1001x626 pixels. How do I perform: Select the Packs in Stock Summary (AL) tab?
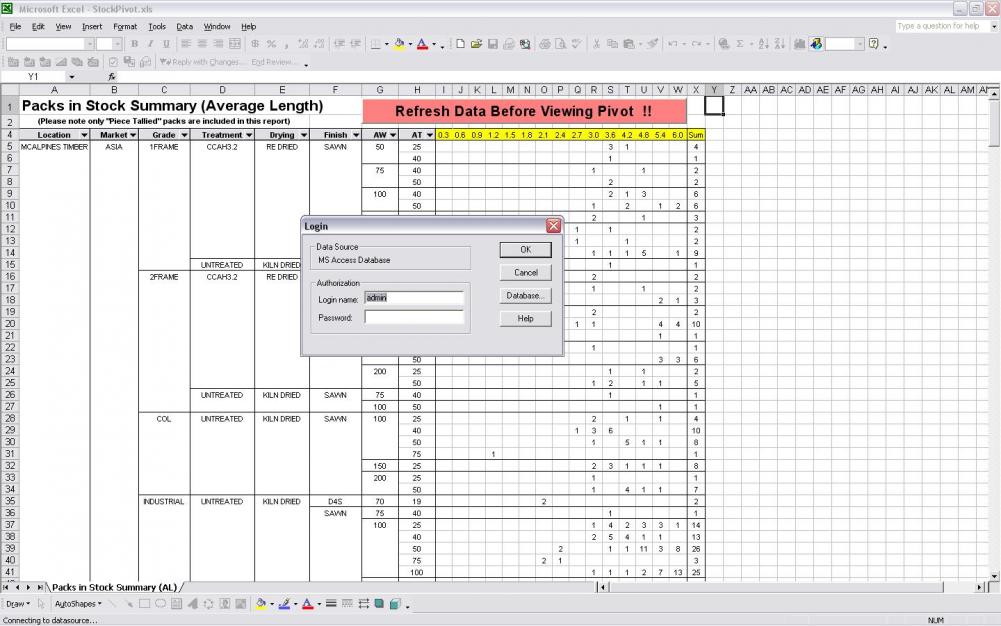pyautogui.click(x=114, y=587)
